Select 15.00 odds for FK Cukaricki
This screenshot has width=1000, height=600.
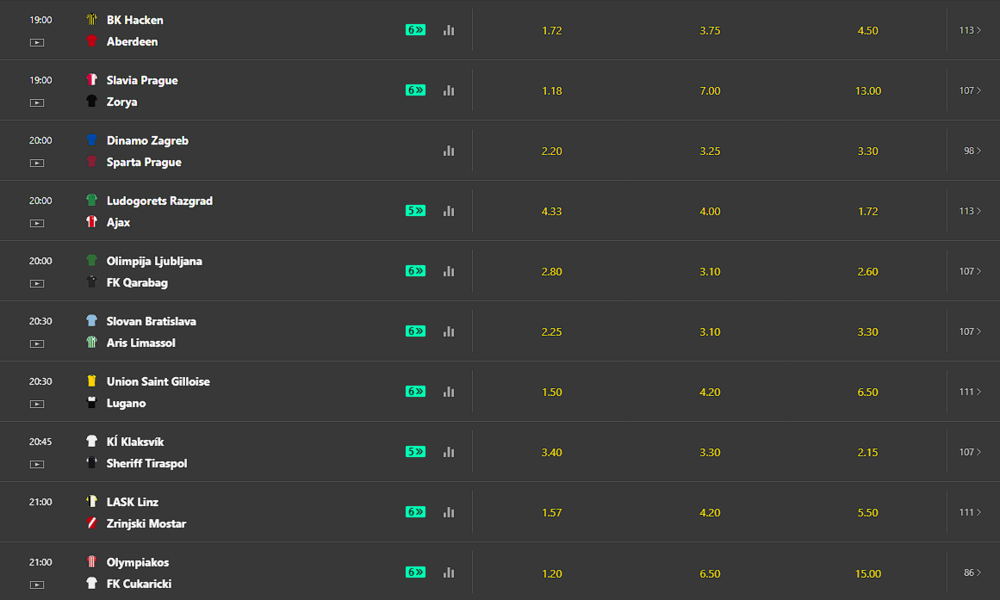[867, 573]
